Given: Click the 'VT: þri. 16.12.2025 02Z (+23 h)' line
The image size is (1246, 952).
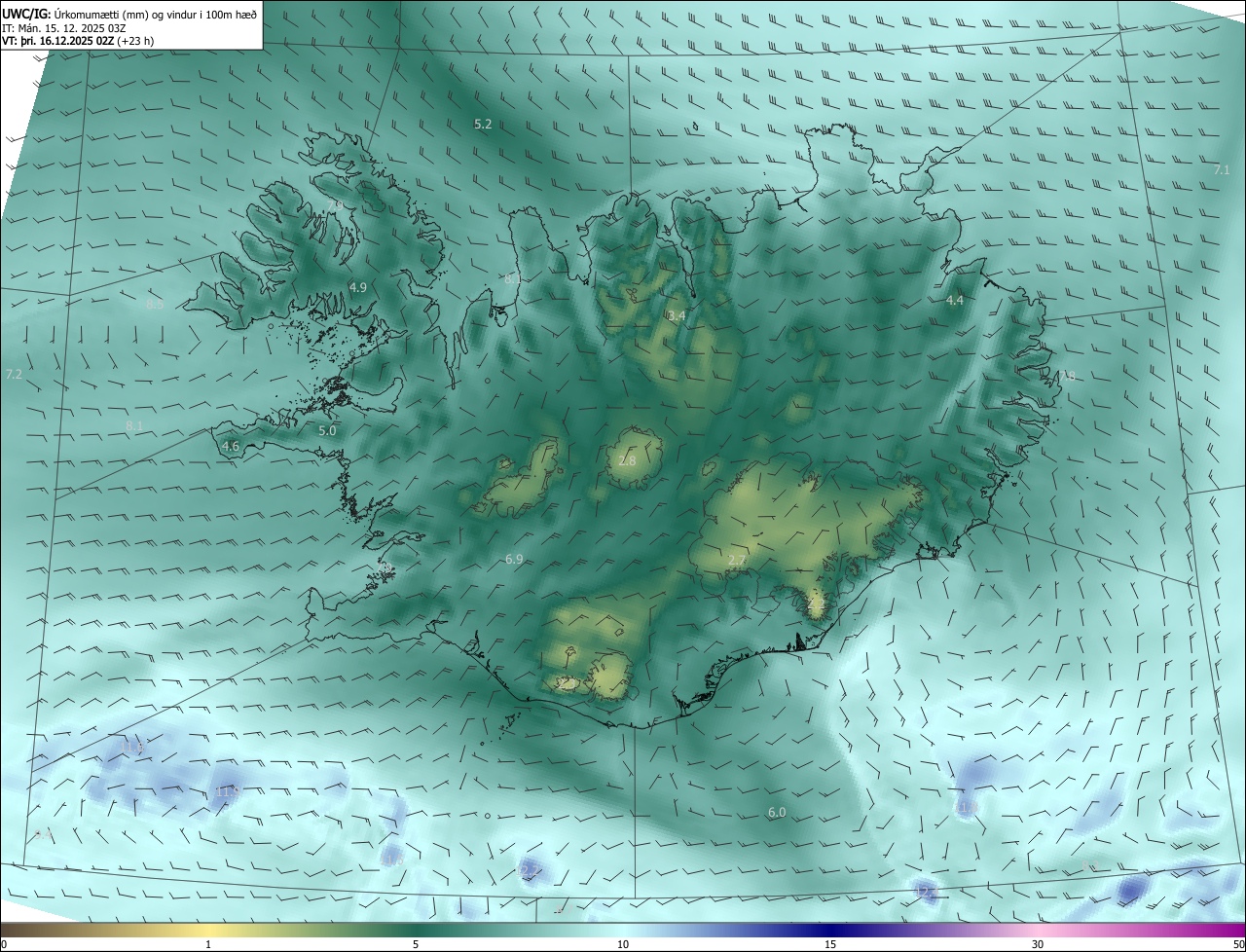Looking at the screenshot, I should (77, 41).
